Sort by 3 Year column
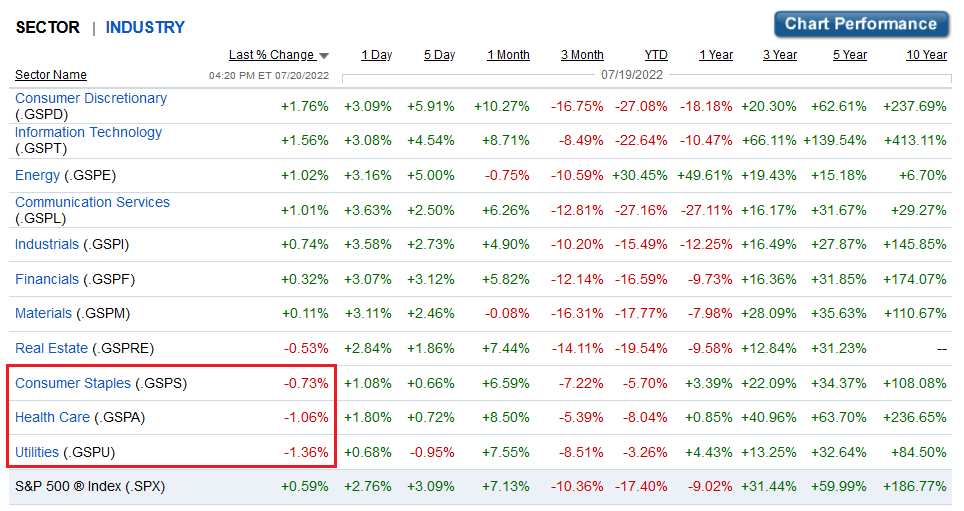The width and height of the screenshot is (964, 511). [x=780, y=55]
